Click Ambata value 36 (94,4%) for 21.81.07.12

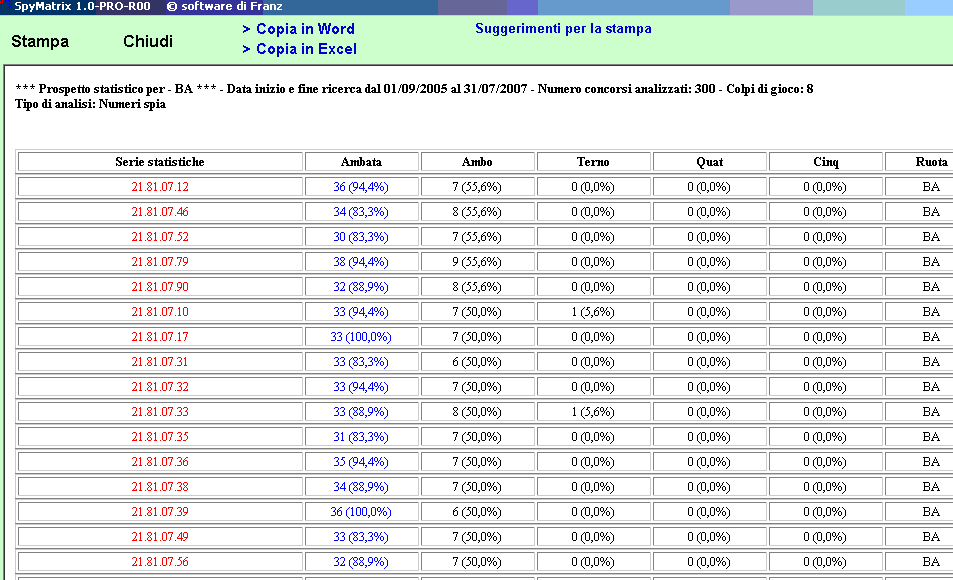click(x=361, y=187)
